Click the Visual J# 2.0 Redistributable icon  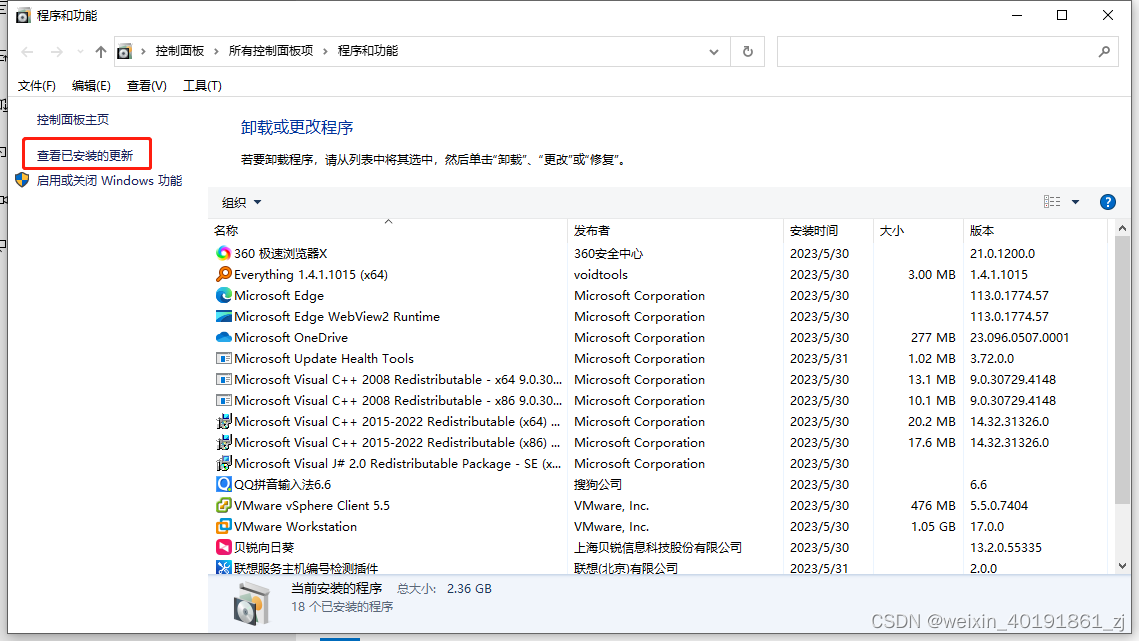[x=224, y=463]
